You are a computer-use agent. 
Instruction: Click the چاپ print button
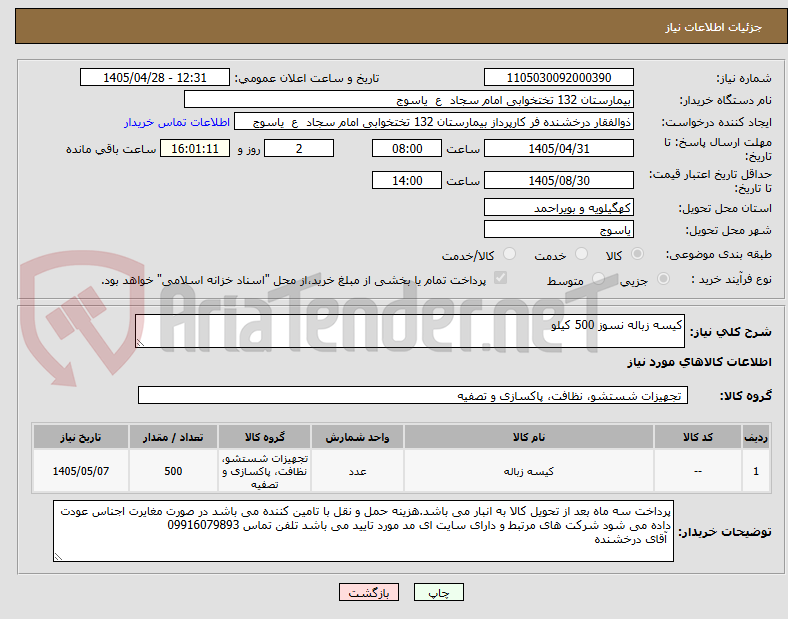pyautogui.click(x=439, y=592)
